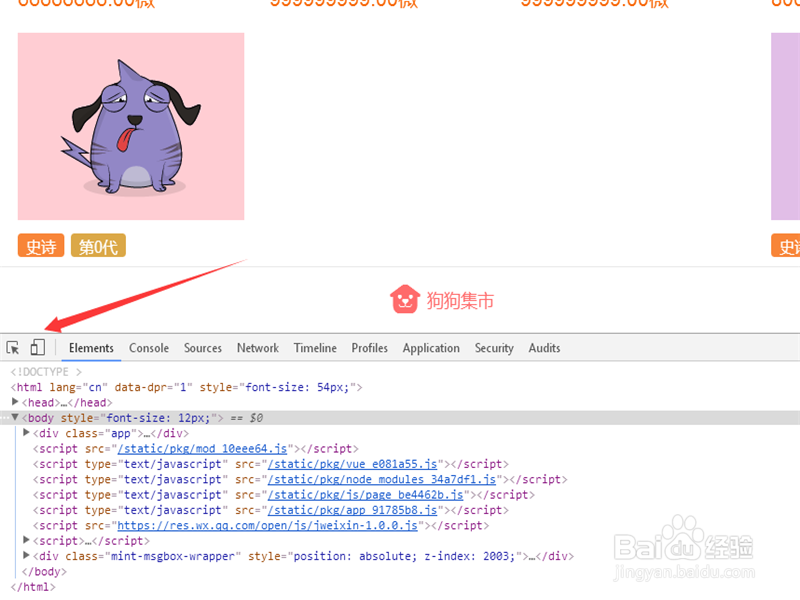Toggle the device toolbar icon
This screenshot has width=800, height=600.
coord(37,347)
